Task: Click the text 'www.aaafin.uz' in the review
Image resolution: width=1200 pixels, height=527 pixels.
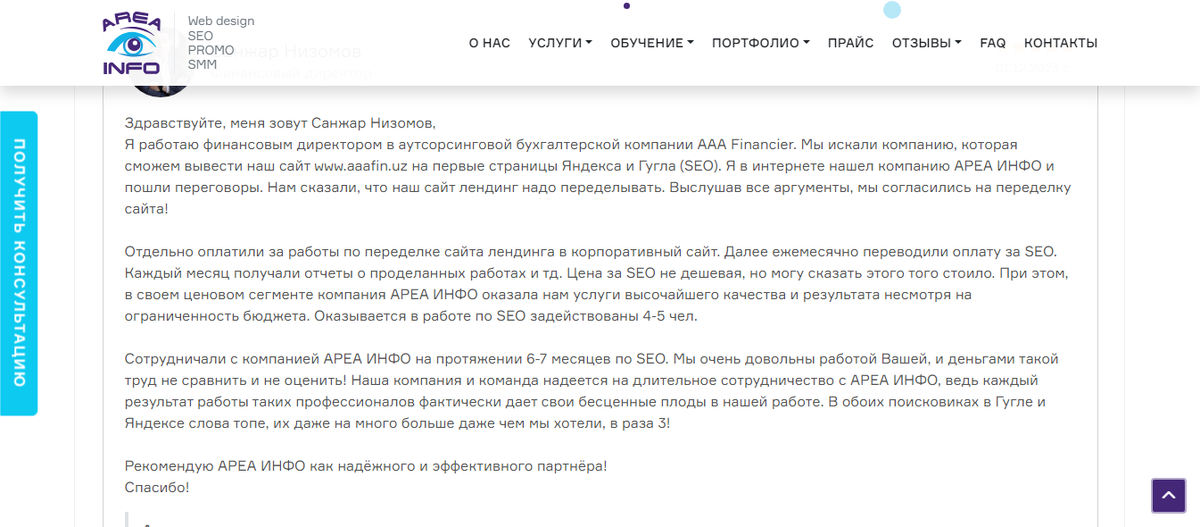Action: (361, 166)
